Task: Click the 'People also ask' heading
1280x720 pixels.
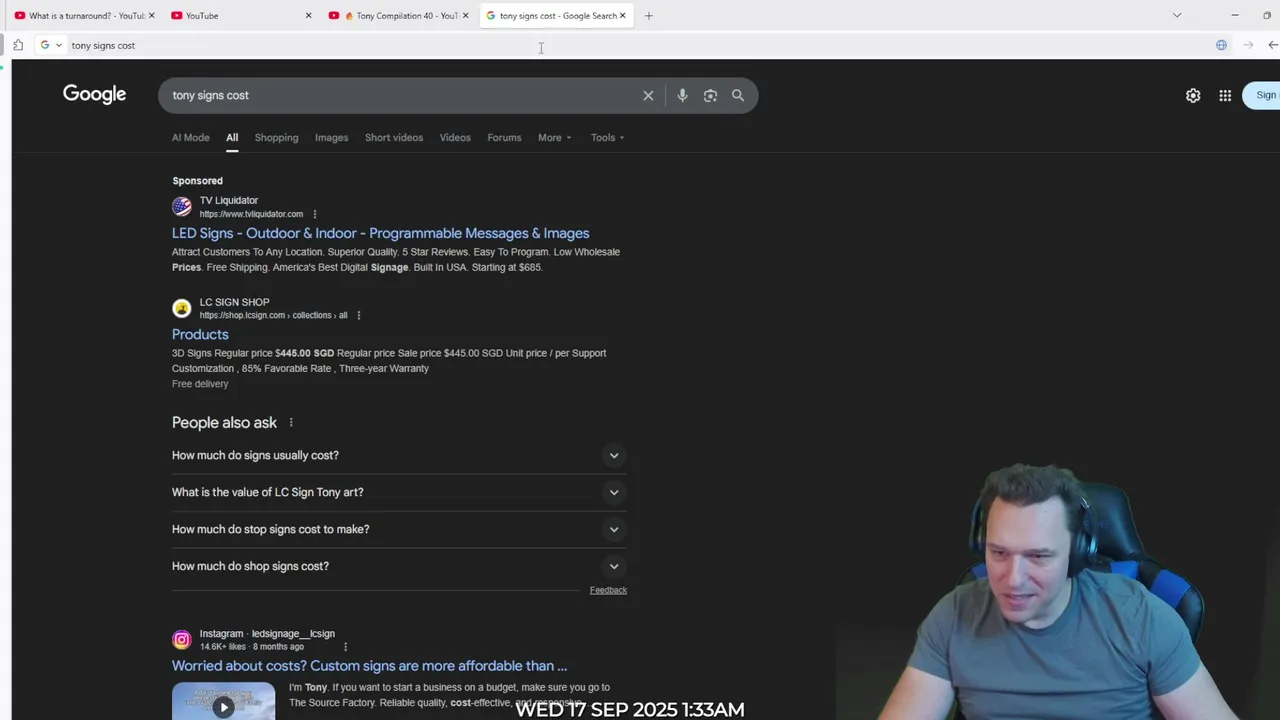Action: point(224,423)
